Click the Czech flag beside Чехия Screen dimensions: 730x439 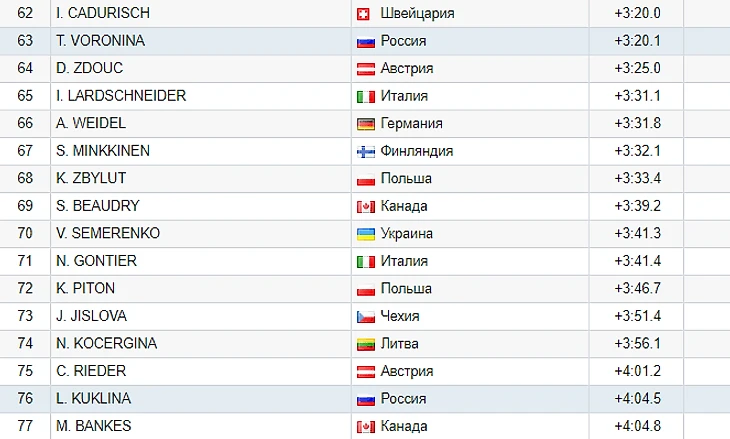point(365,316)
